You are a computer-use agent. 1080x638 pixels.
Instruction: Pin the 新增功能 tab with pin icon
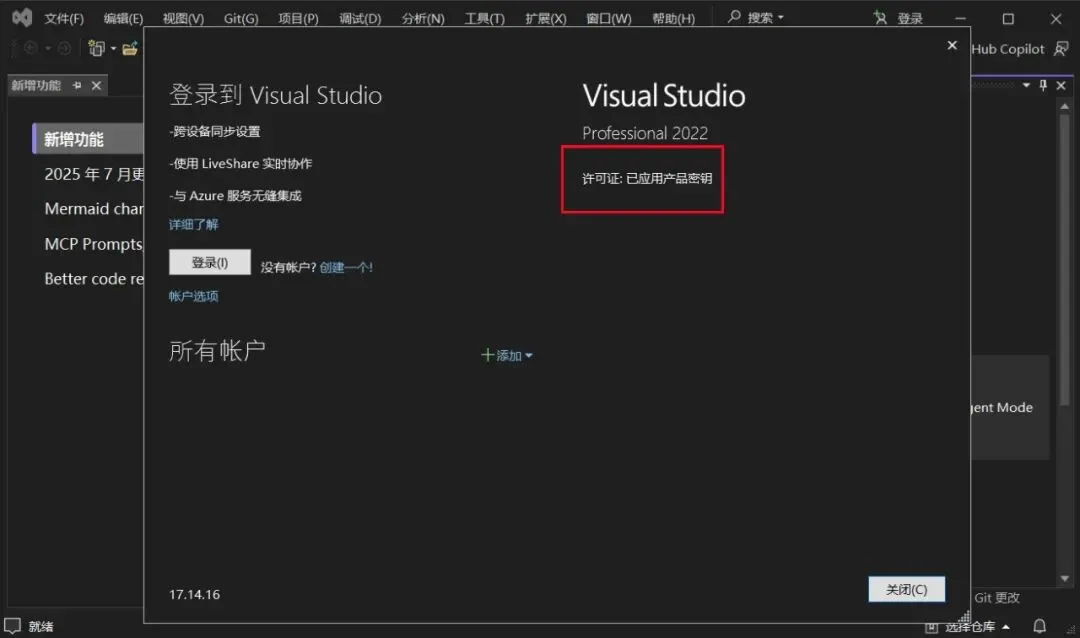77,85
